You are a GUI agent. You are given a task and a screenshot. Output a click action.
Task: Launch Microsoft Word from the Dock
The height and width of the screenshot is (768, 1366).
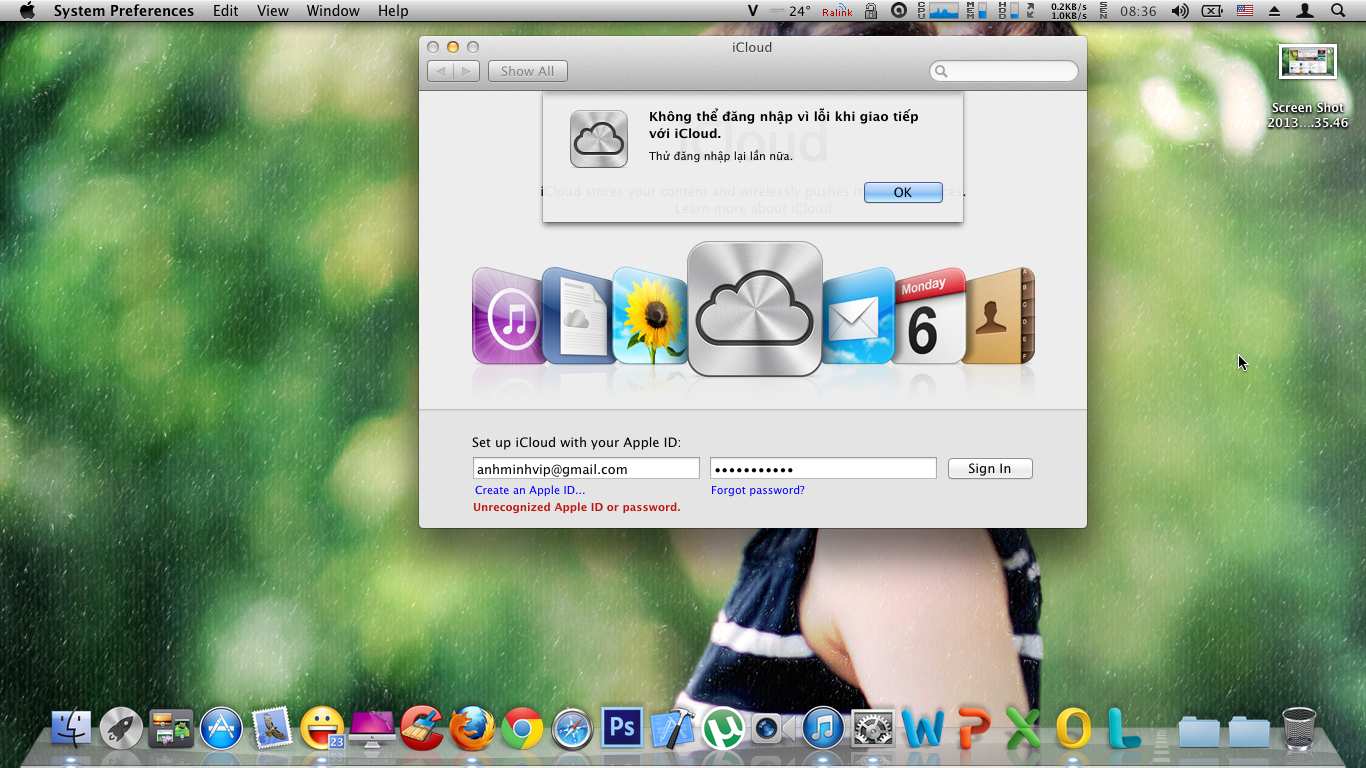tap(923, 729)
